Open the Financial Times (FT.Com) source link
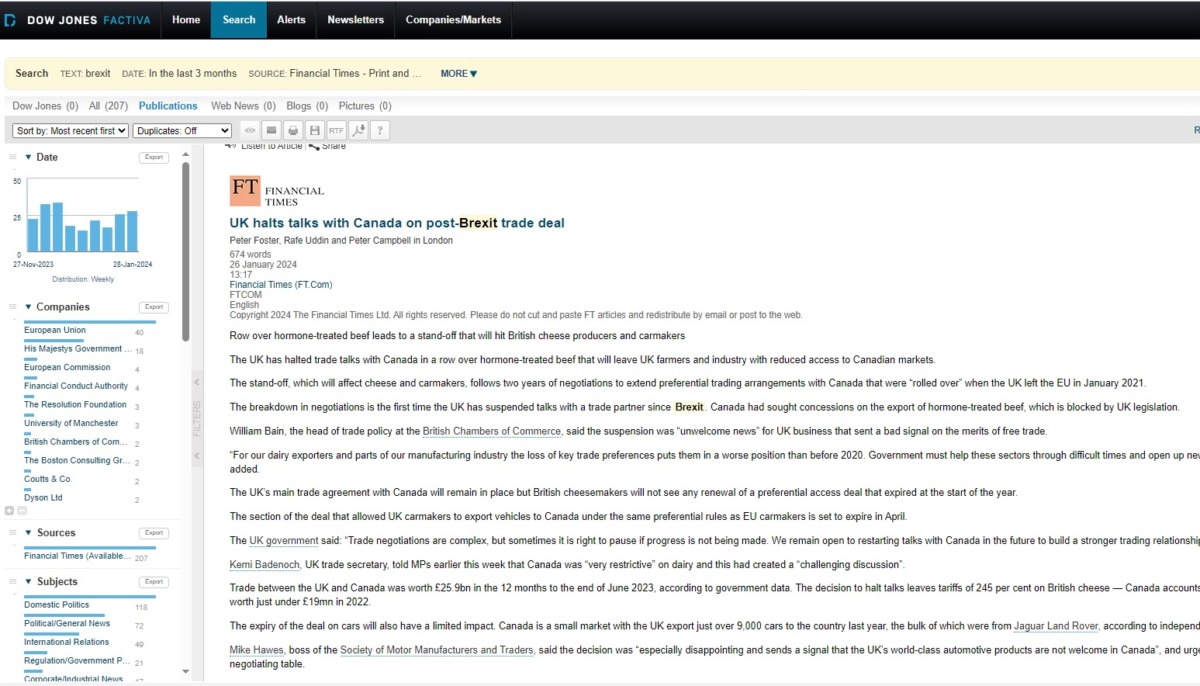Screen dimensions: 1200x686 click(281, 284)
